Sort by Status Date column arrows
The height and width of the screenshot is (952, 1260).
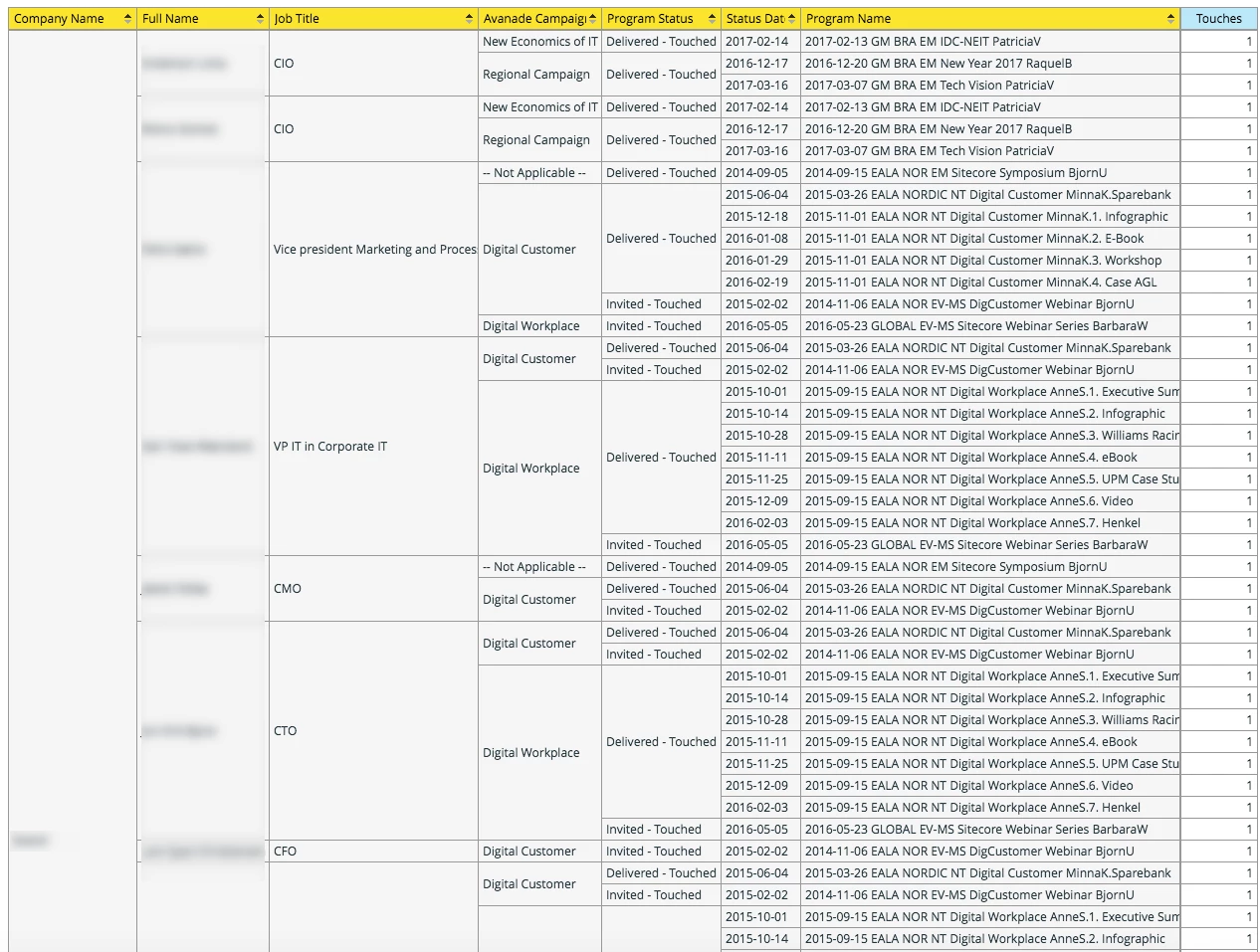click(x=791, y=19)
